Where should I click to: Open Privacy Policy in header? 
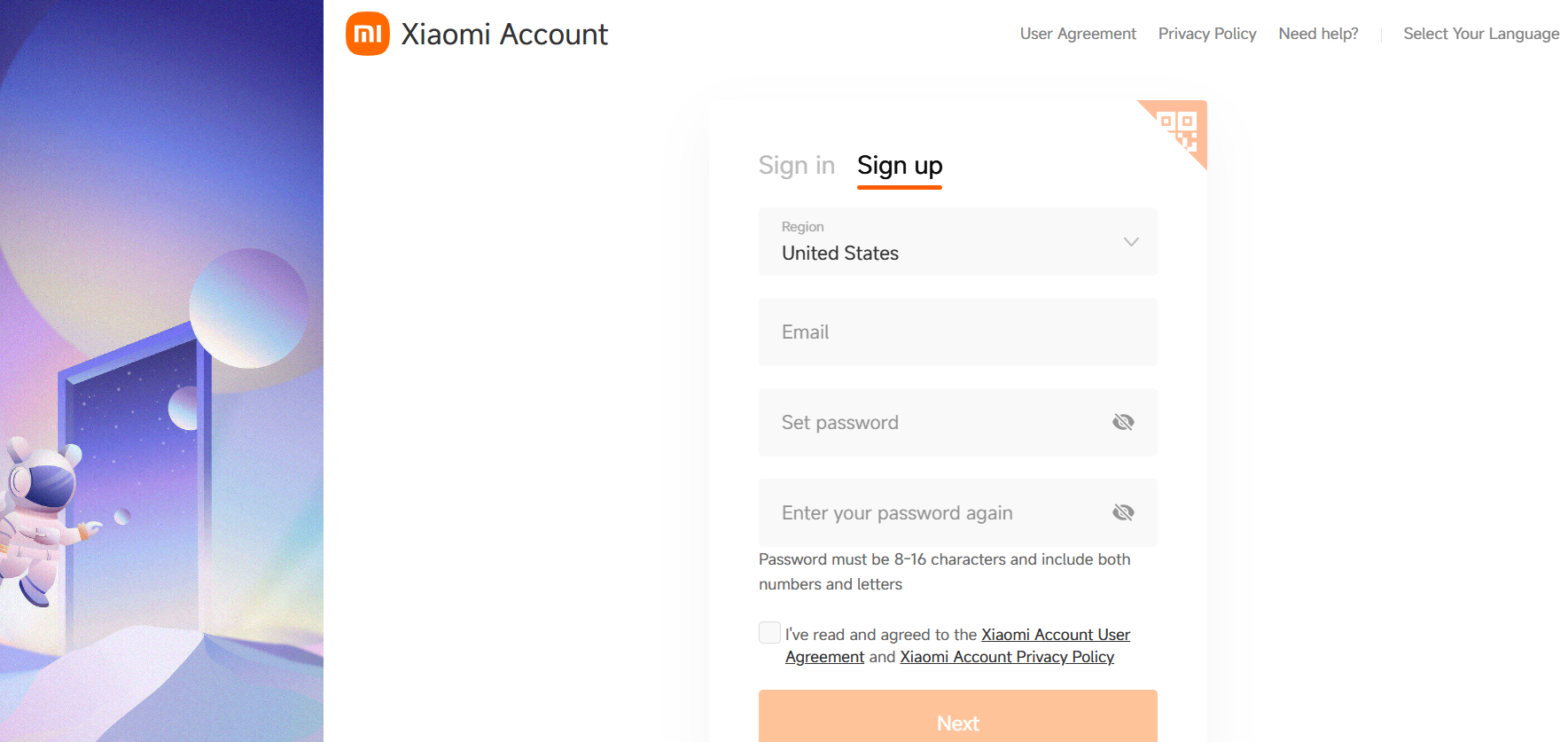[x=1206, y=34]
